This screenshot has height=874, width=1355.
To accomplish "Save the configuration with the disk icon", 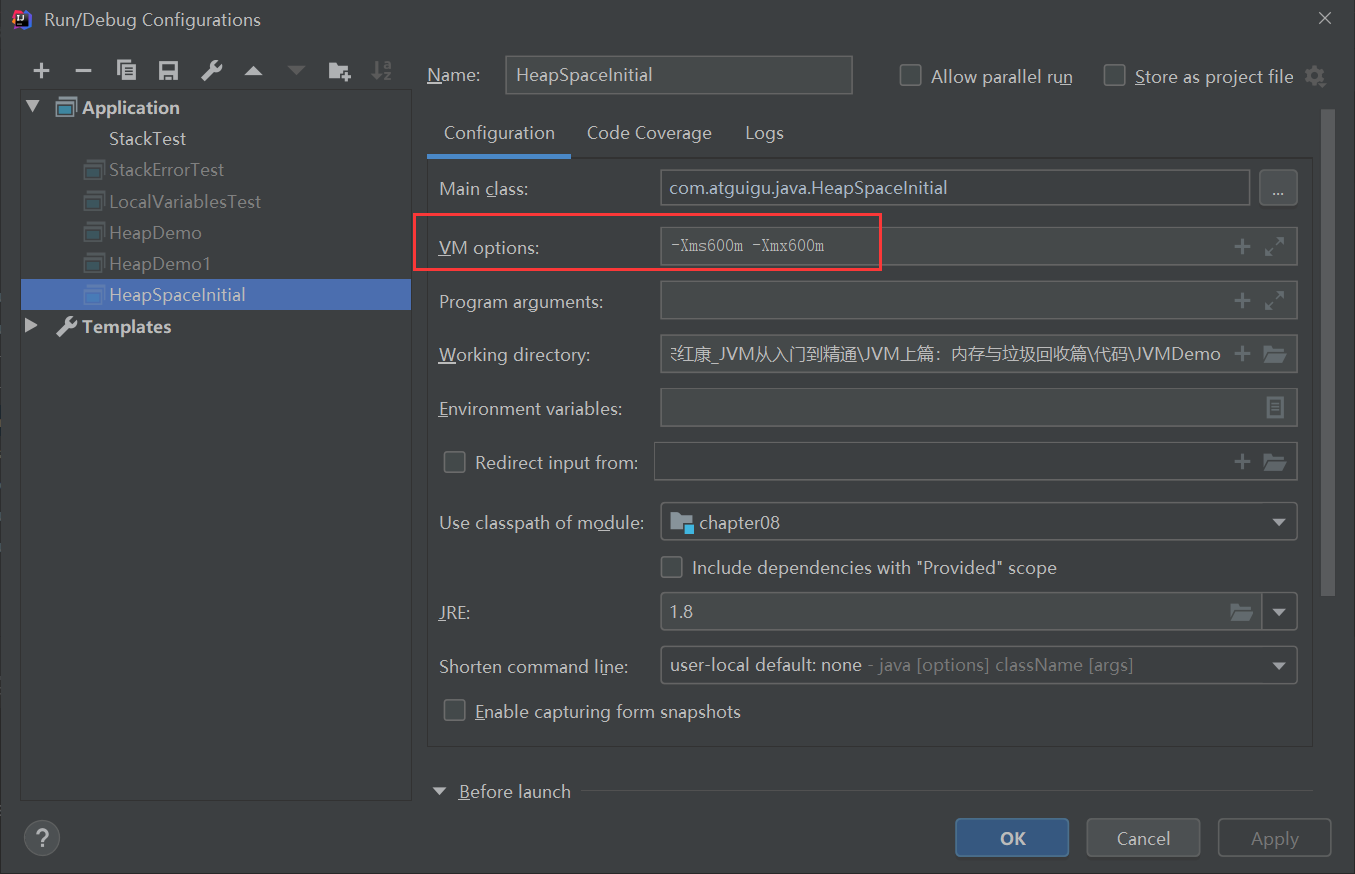I will 169,71.
